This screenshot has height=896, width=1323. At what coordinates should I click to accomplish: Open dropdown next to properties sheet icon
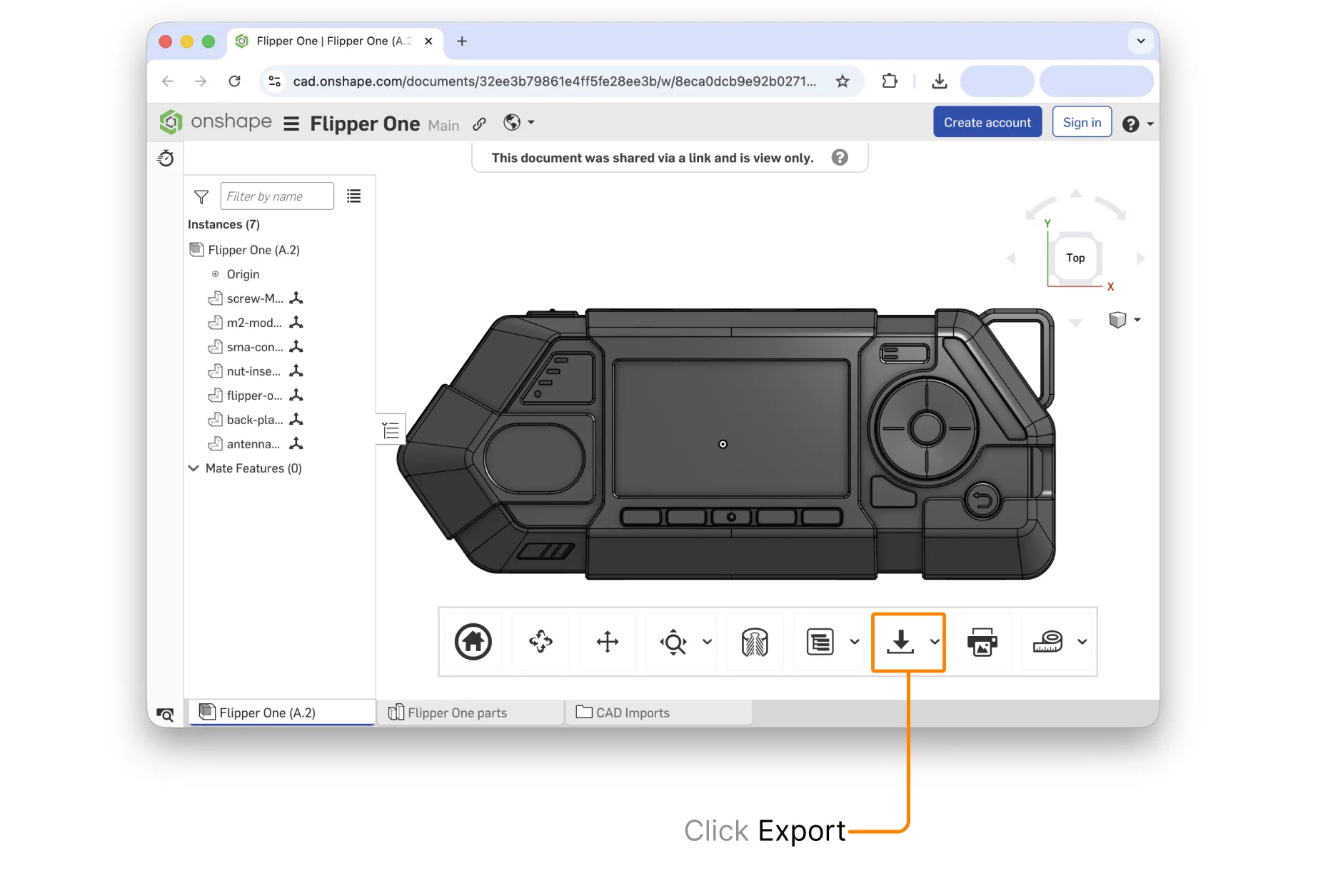pyautogui.click(x=854, y=641)
